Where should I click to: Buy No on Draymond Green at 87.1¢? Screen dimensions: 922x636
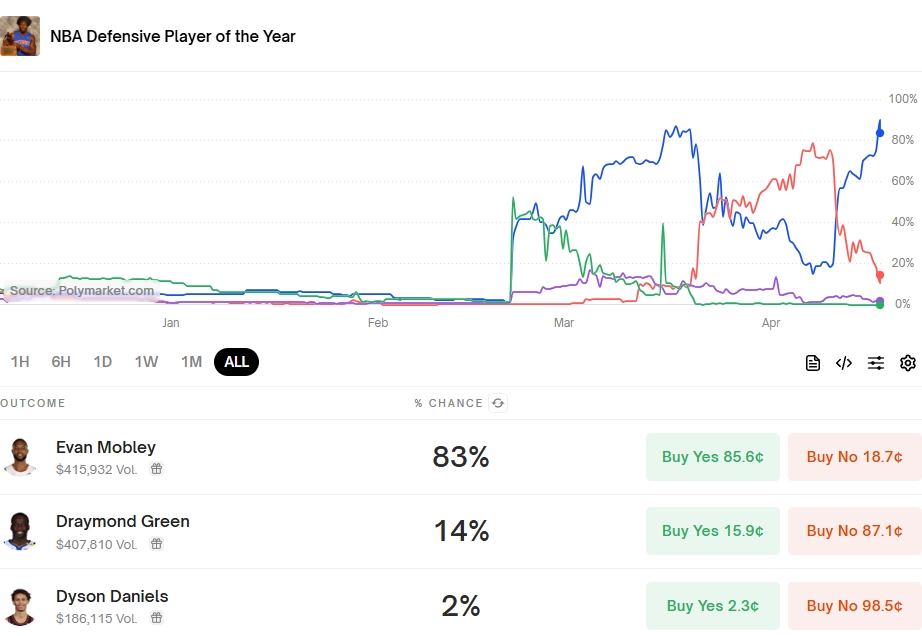tap(855, 531)
